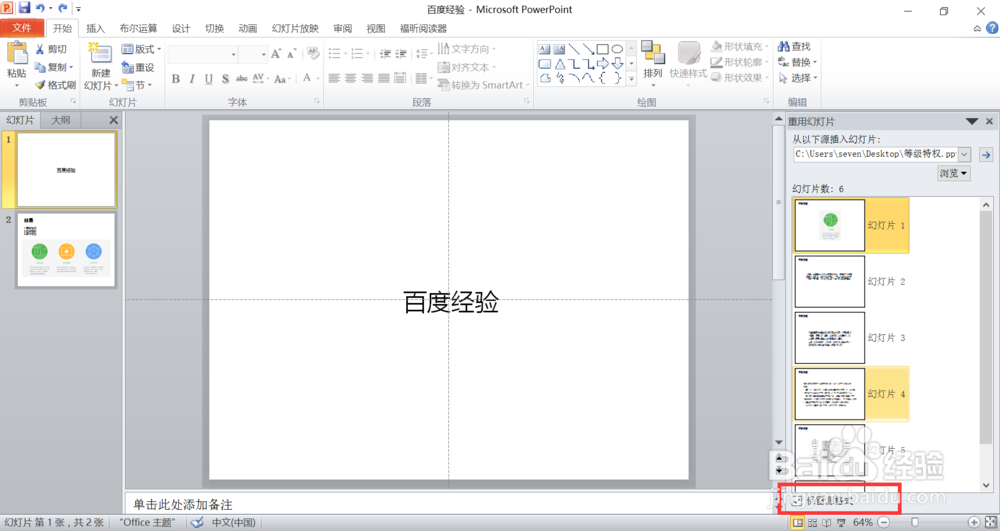Click the Save icon in quick access toolbar

pos(25,8)
